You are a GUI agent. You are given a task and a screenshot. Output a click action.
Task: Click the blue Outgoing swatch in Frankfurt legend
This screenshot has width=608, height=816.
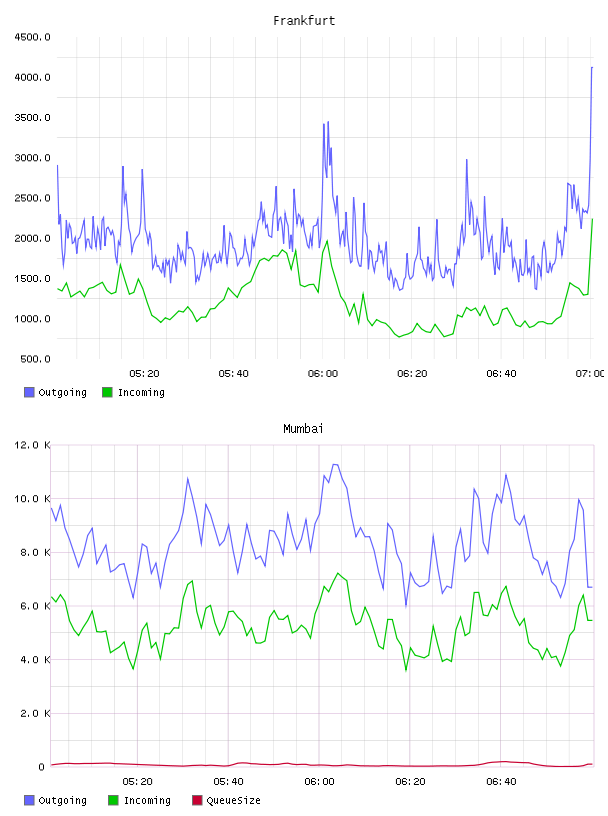click(29, 392)
